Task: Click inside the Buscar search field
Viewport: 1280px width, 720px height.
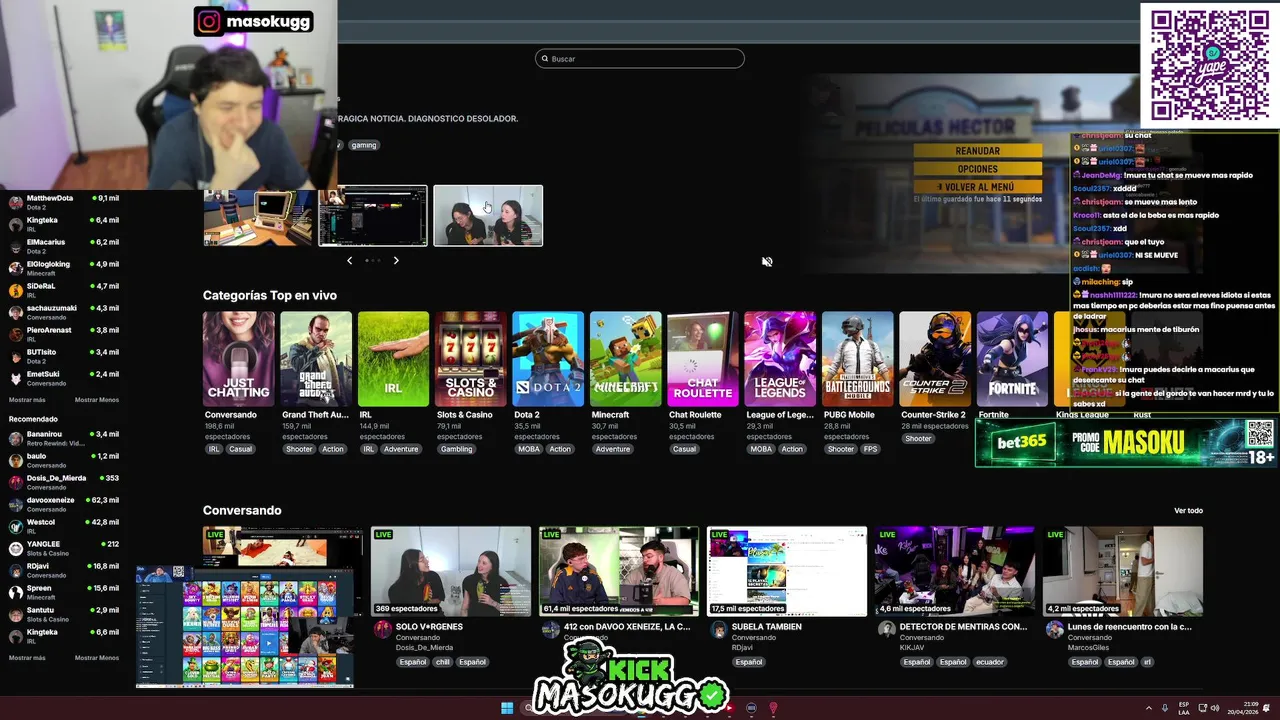Action: 640,59
